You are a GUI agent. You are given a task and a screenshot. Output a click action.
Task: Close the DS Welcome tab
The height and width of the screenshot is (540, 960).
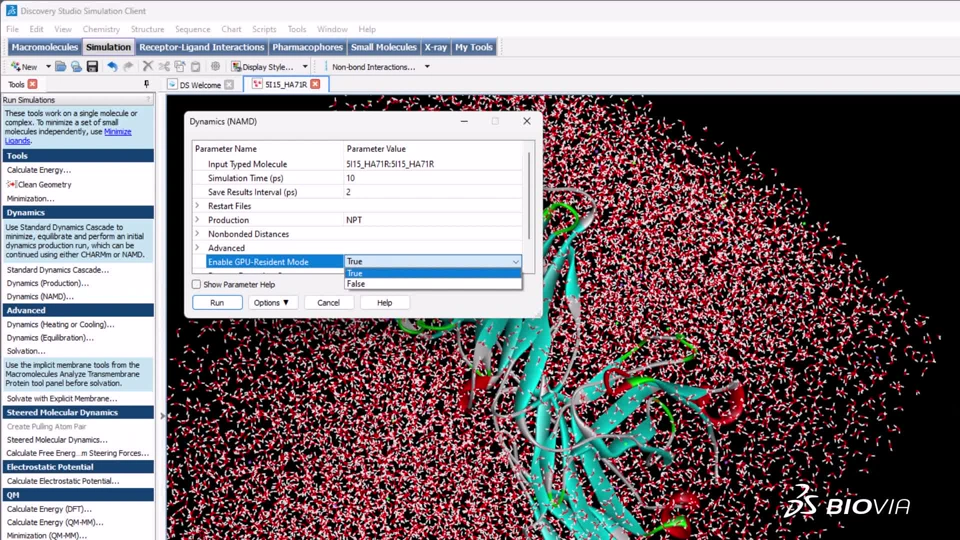click(x=229, y=84)
